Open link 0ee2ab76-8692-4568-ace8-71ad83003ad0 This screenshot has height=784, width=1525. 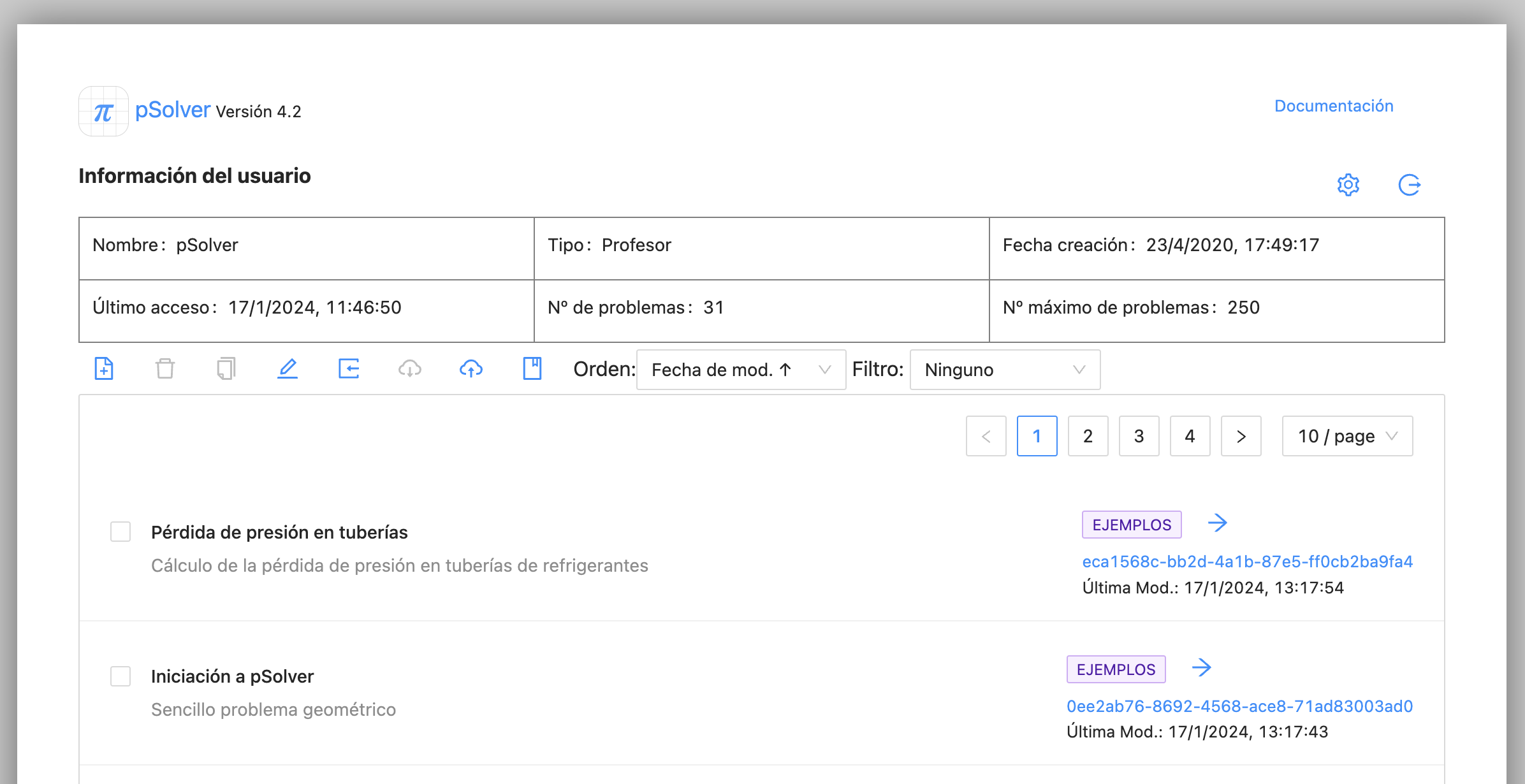[1240, 706]
